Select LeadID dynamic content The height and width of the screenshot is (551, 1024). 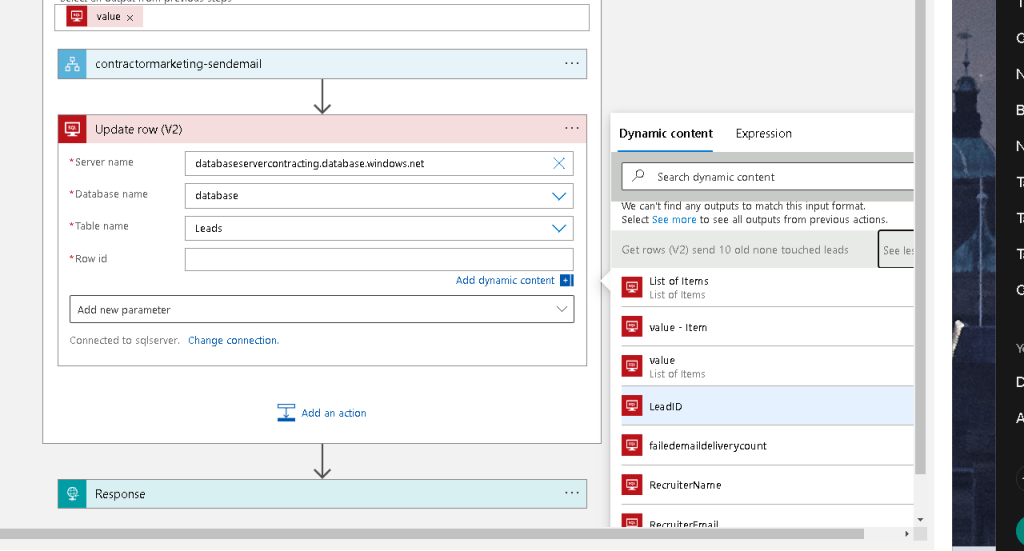coord(767,406)
